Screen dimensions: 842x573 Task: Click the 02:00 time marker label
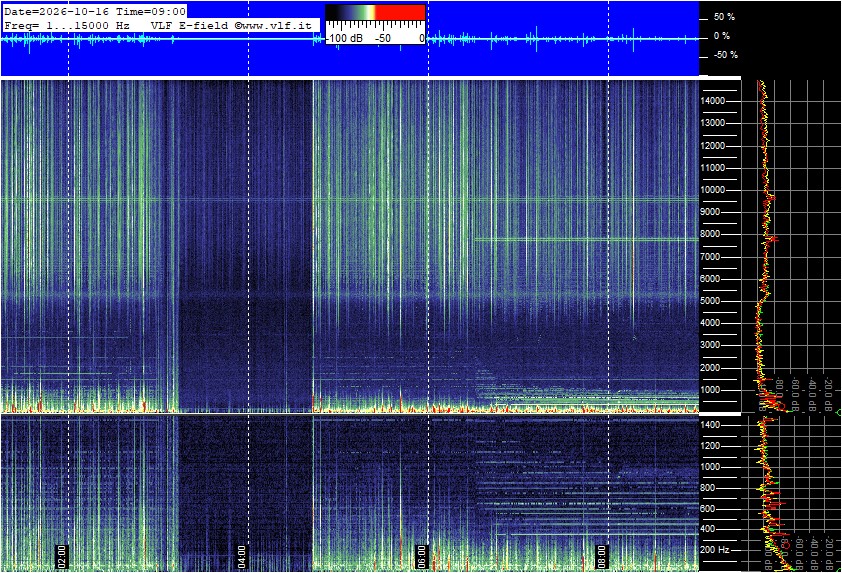coord(61,557)
